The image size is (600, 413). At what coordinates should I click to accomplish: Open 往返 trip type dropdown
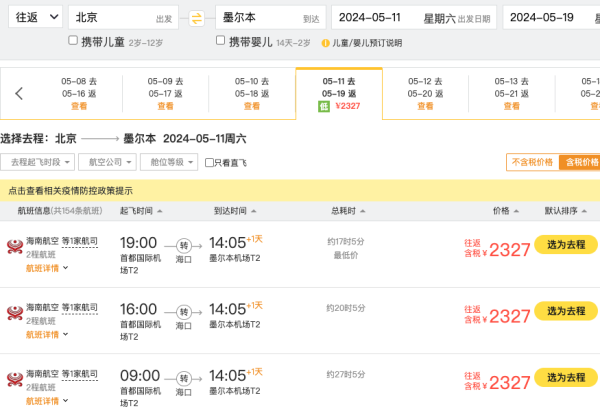point(35,17)
